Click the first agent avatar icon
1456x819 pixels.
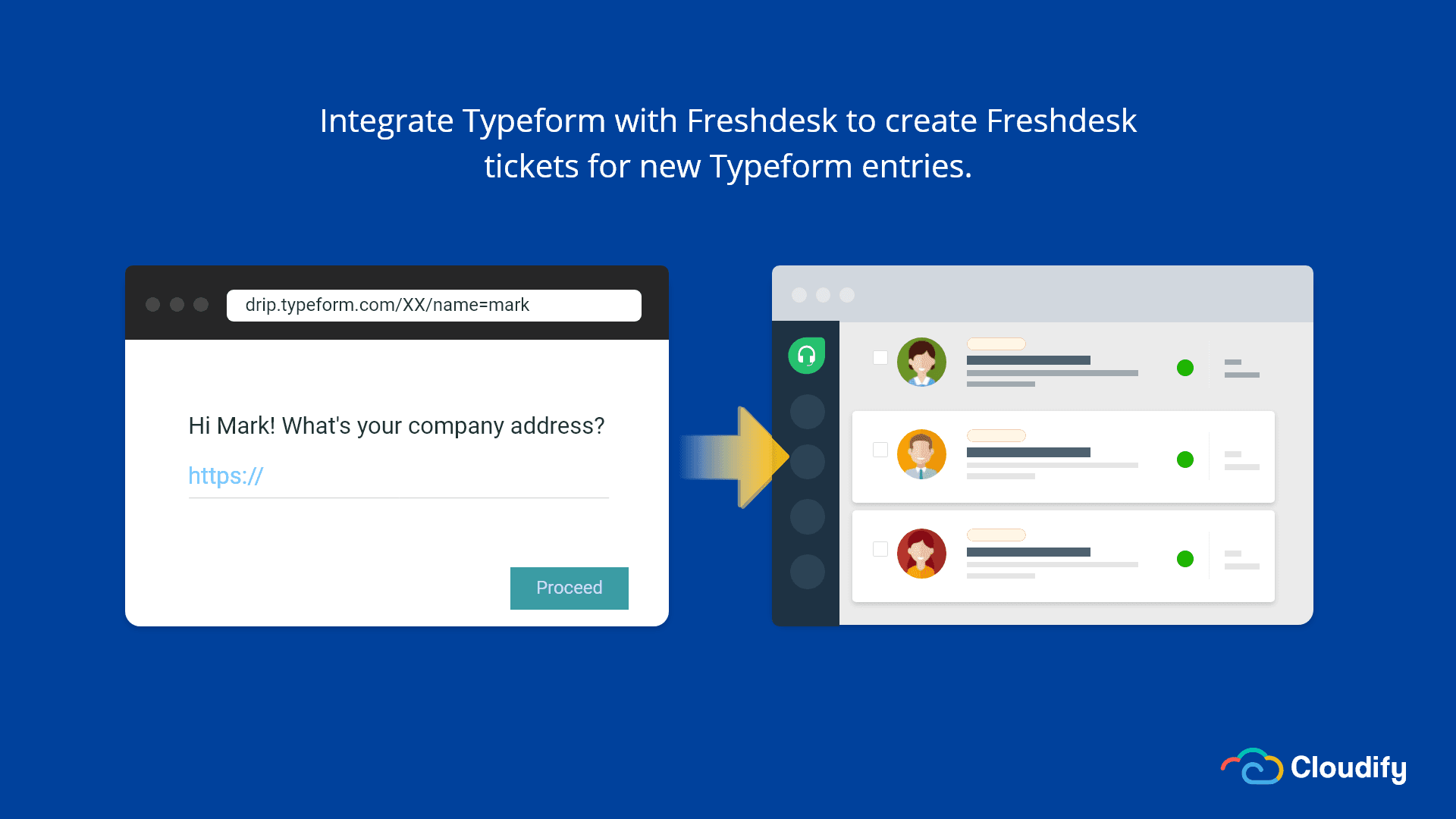click(921, 363)
